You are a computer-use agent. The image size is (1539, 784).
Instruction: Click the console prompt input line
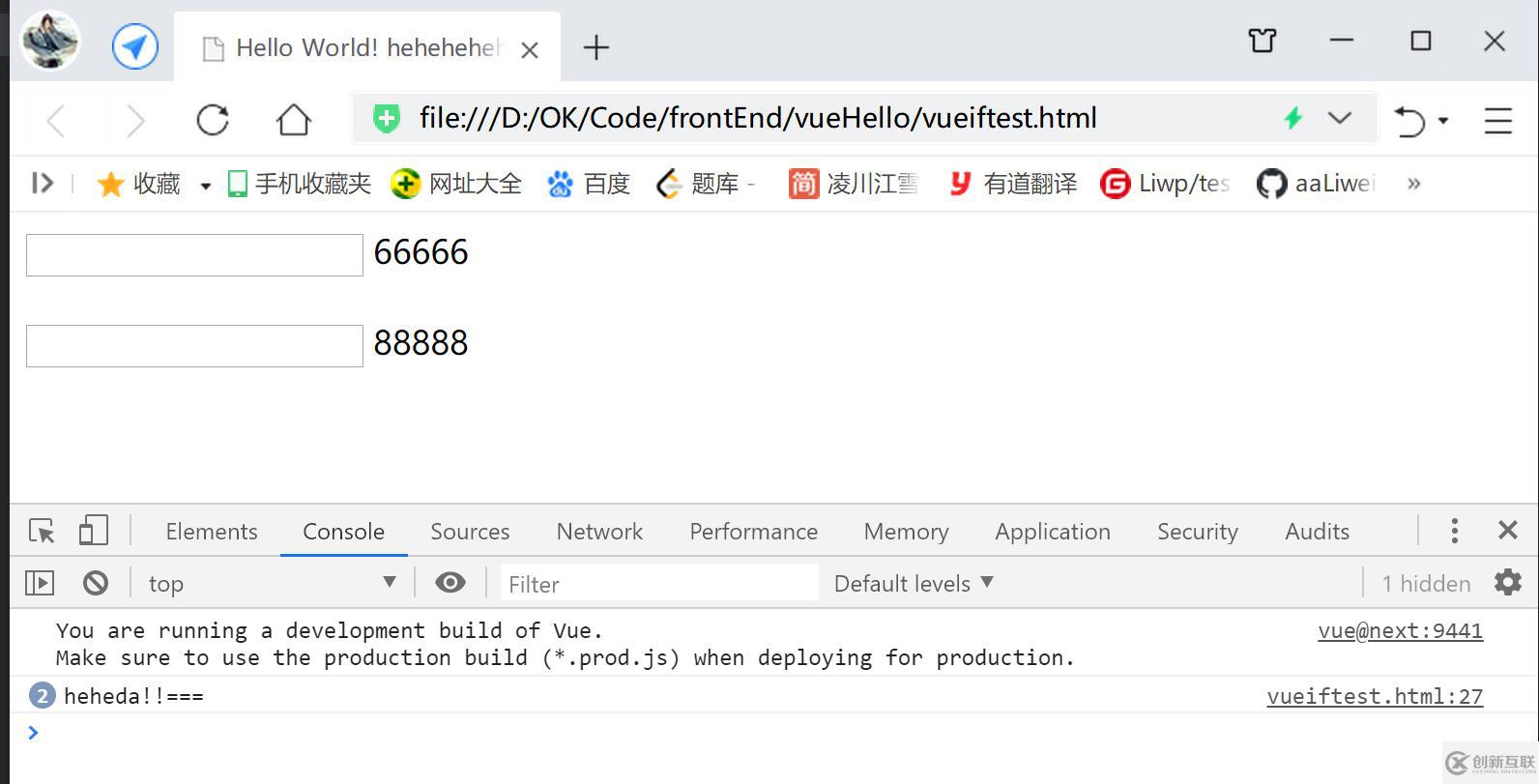(x=773, y=733)
